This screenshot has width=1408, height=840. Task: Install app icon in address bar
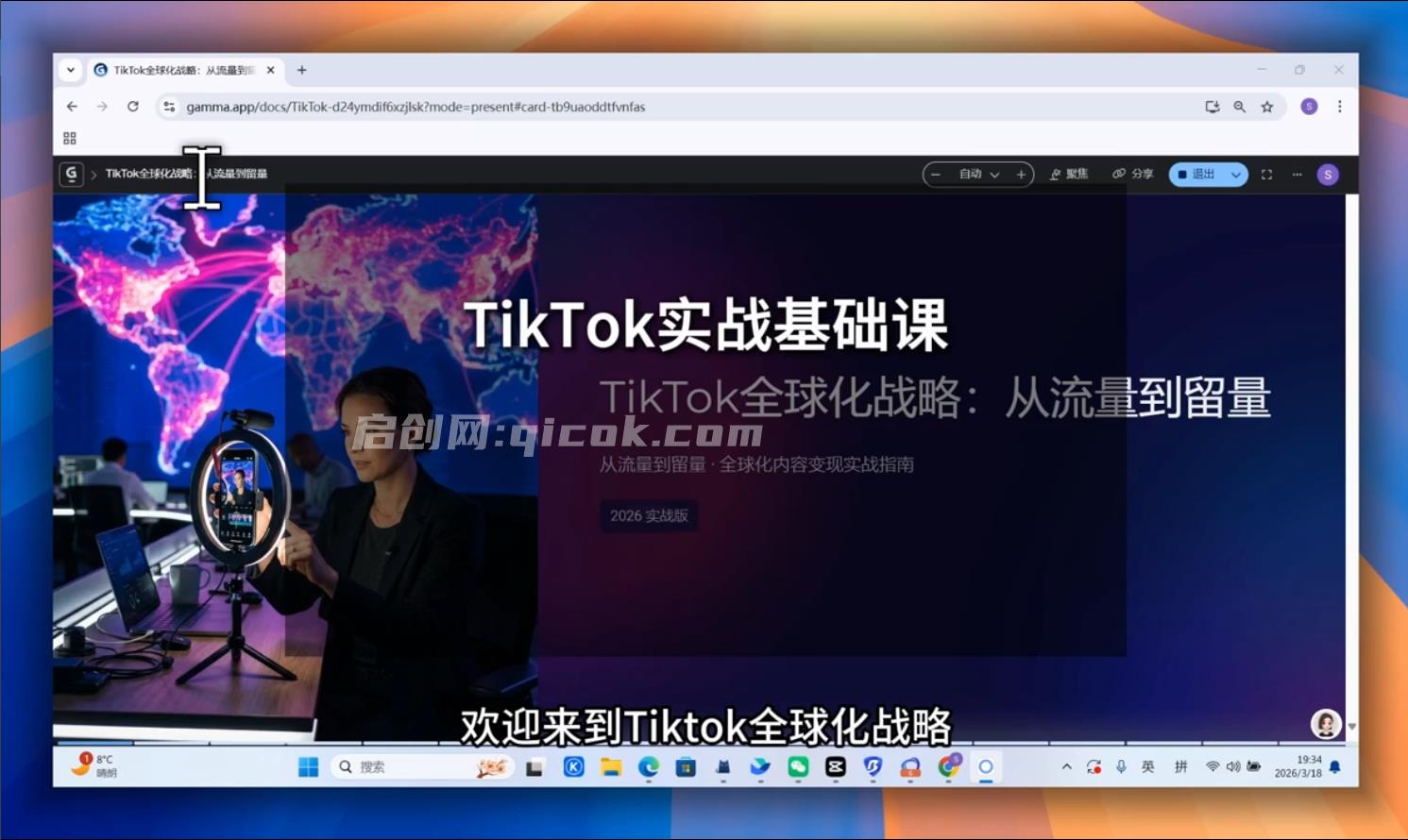[x=1213, y=107]
